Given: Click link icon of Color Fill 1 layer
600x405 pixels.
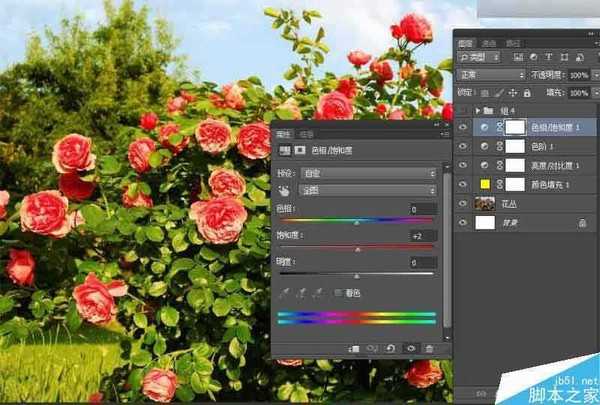Looking at the screenshot, I should tap(499, 185).
